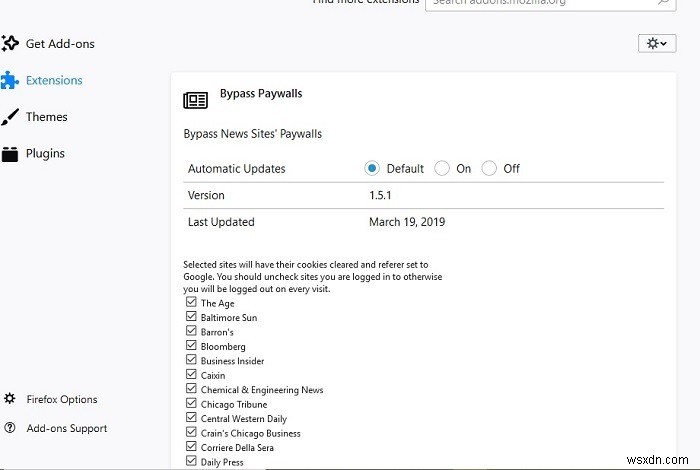Uncheck Chemical & Engineering News checkbox
The height and width of the screenshot is (470, 700).
(x=191, y=388)
